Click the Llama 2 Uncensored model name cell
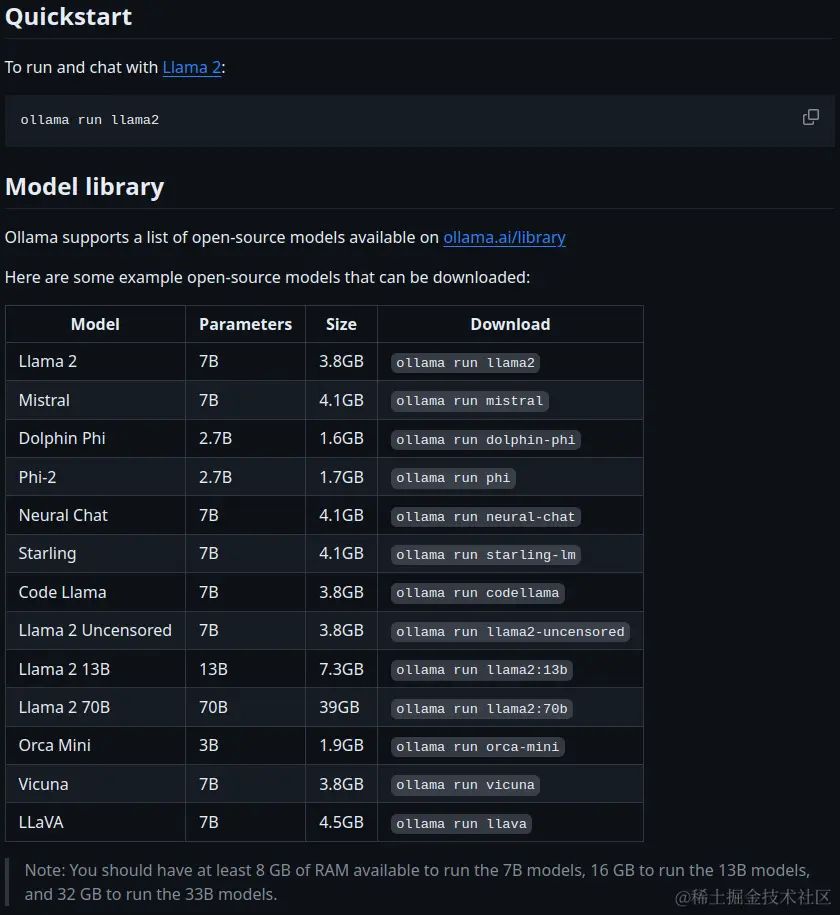Screen dimensions: 840x915 [95, 631]
